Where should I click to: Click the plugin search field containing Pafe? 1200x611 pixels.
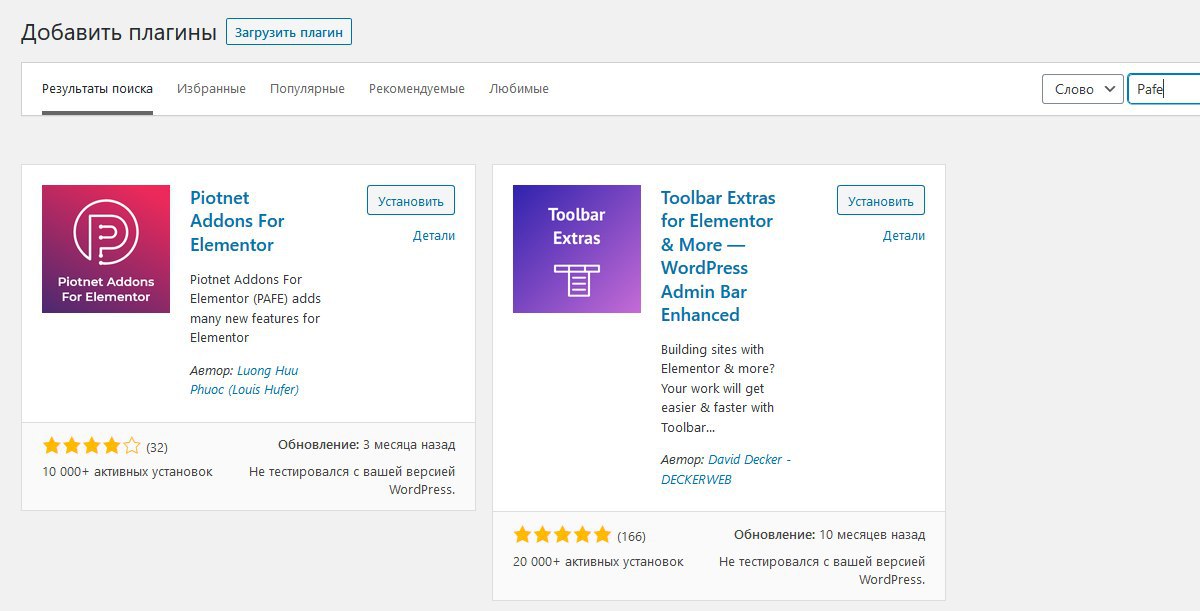tap(1164, 89)
